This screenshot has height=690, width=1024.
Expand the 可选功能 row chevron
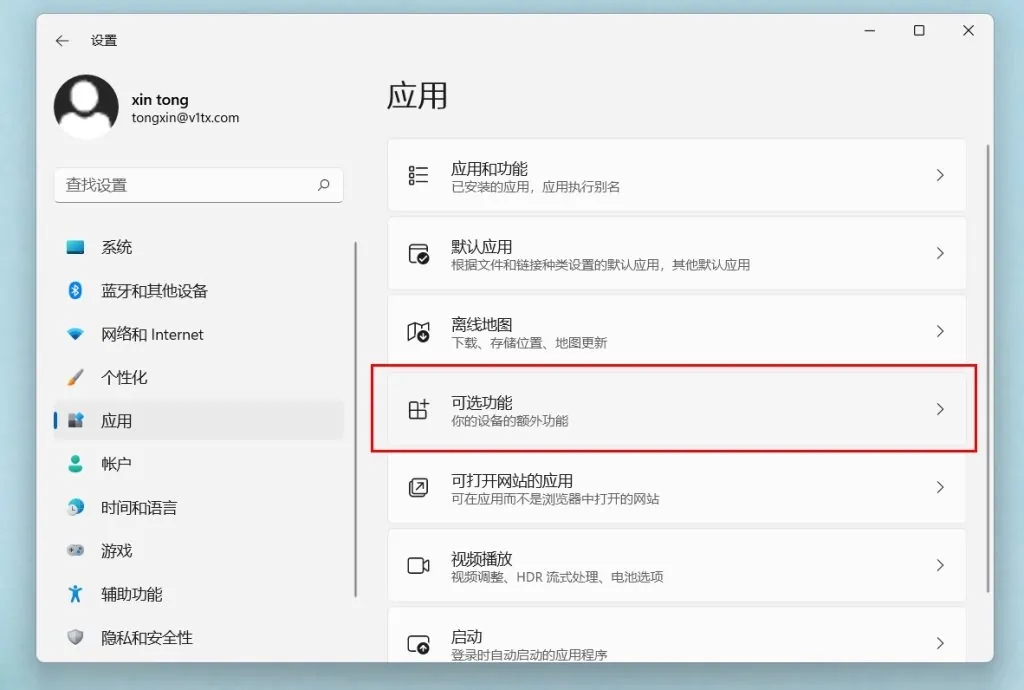[939, 409]
